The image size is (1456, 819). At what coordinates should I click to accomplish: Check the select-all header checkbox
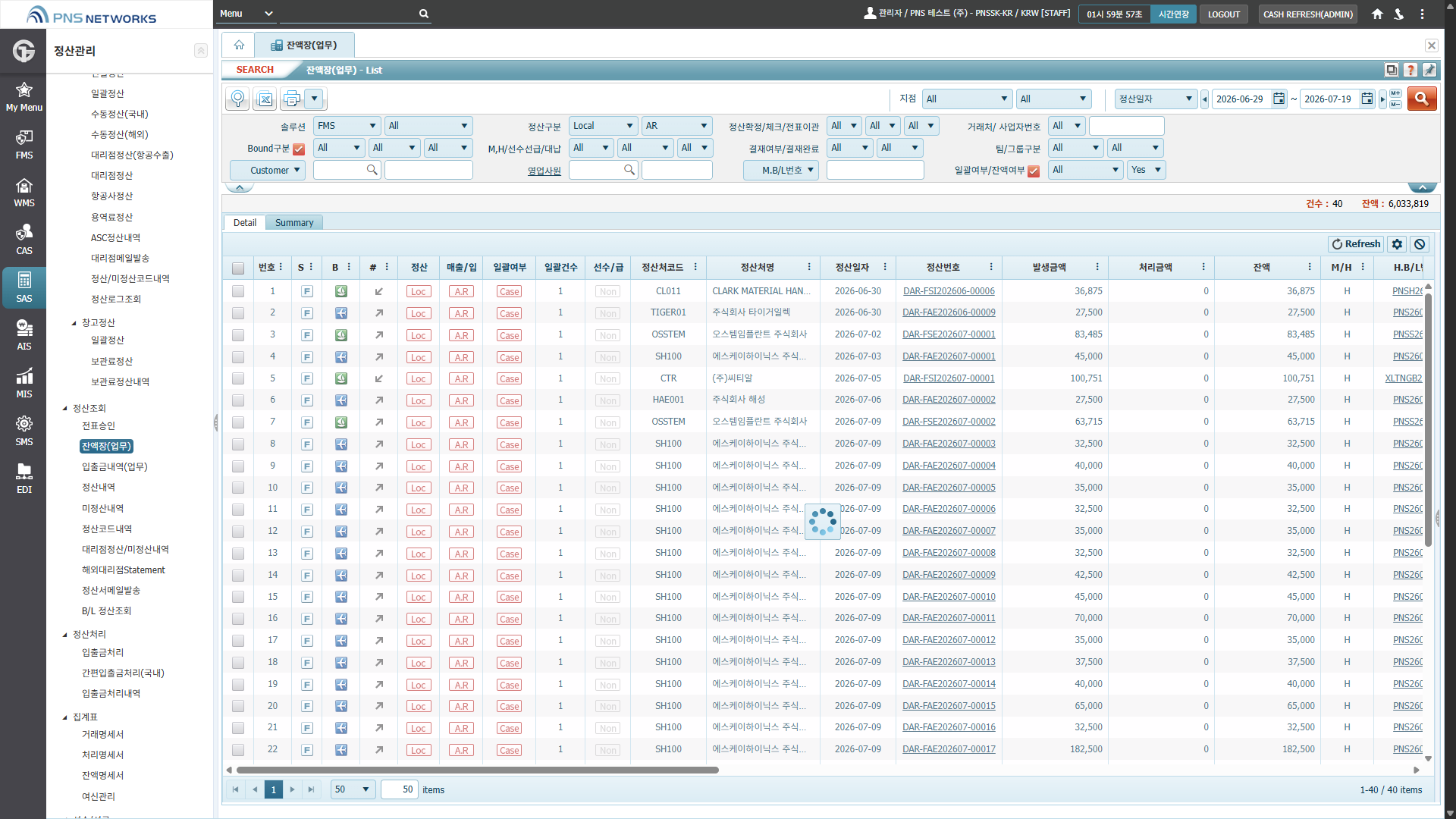[x=238, y=268]
